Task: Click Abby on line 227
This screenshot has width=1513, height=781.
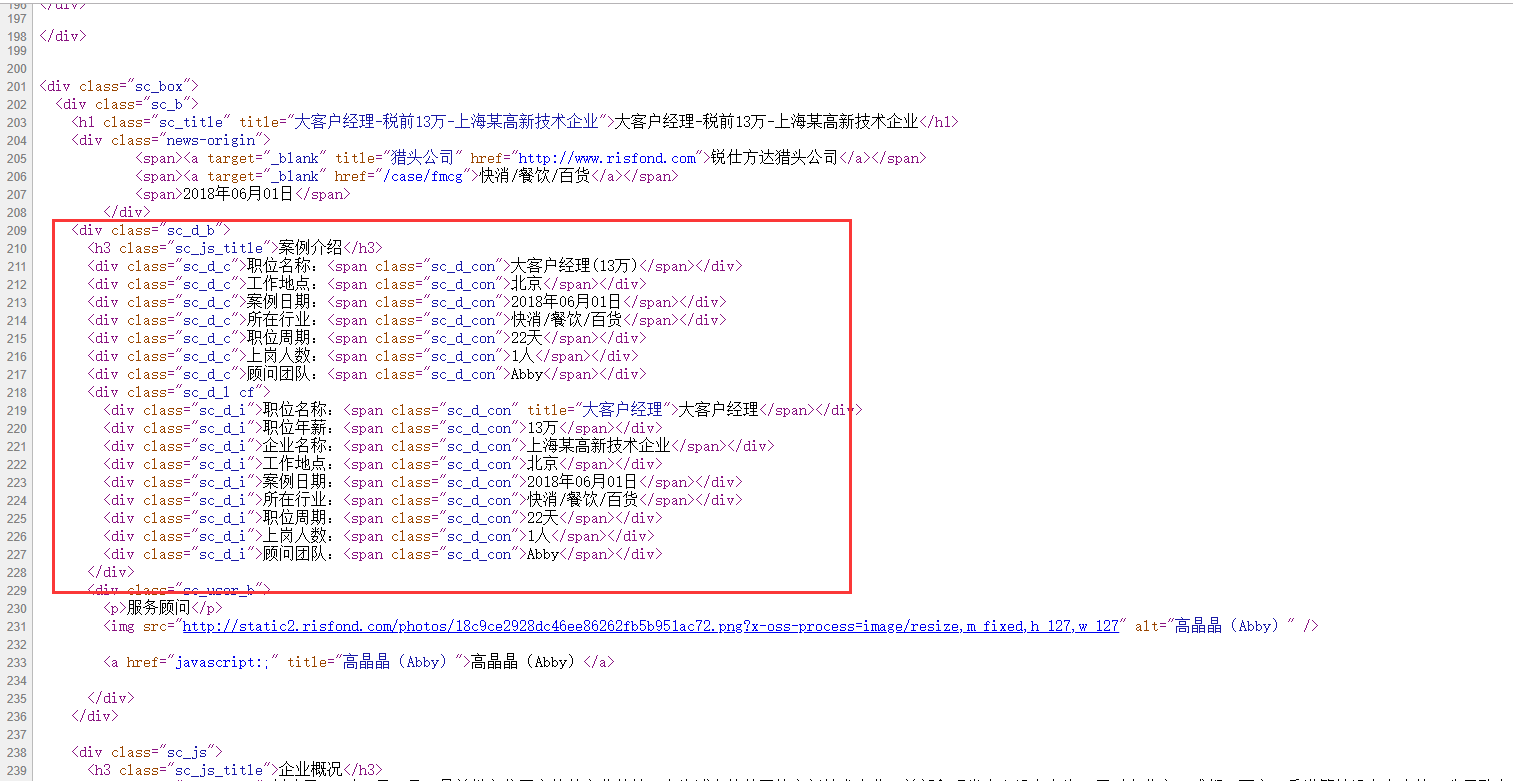Action: click(543, 554)
